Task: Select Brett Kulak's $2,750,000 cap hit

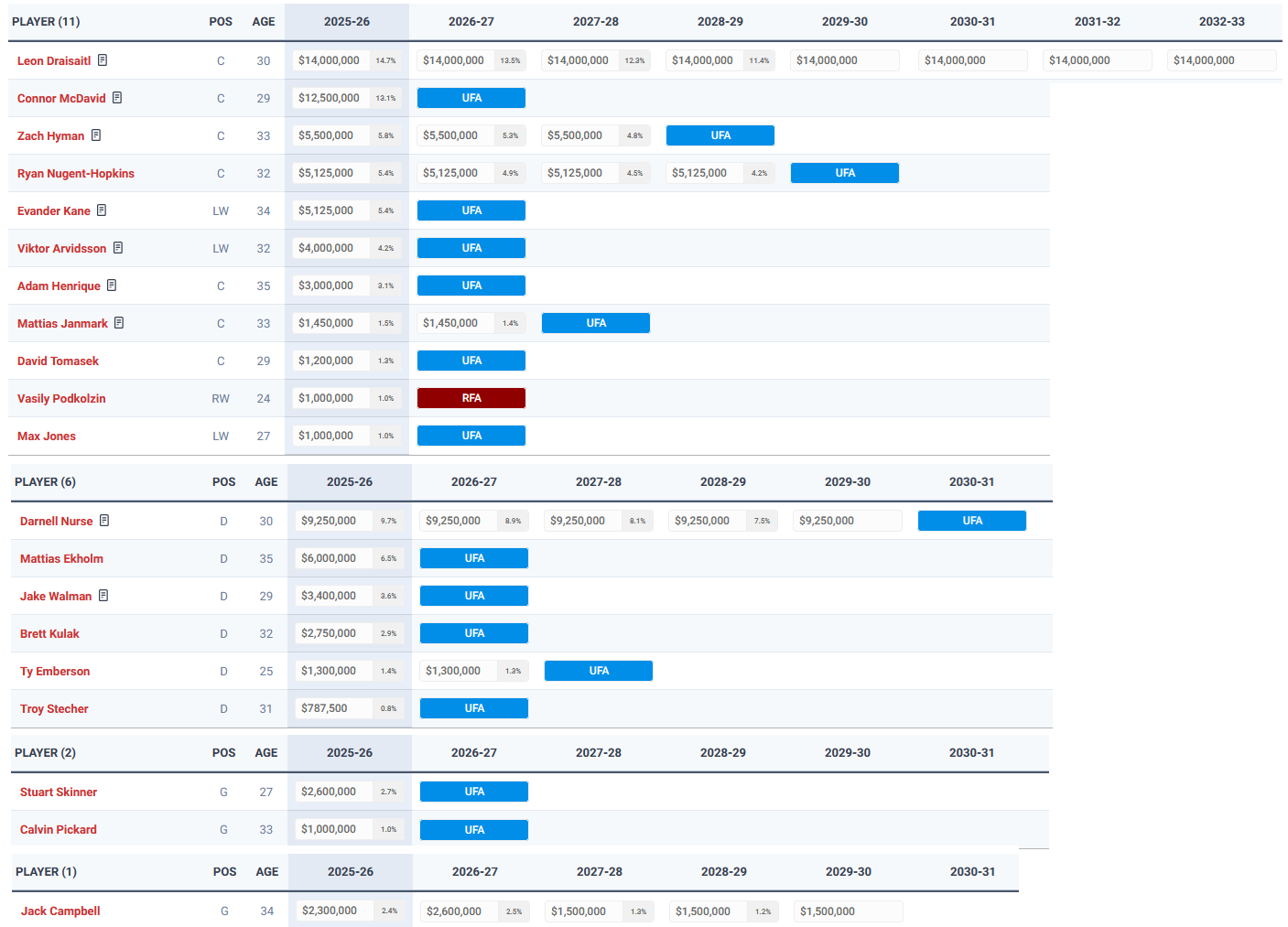Action: point(334,633)
